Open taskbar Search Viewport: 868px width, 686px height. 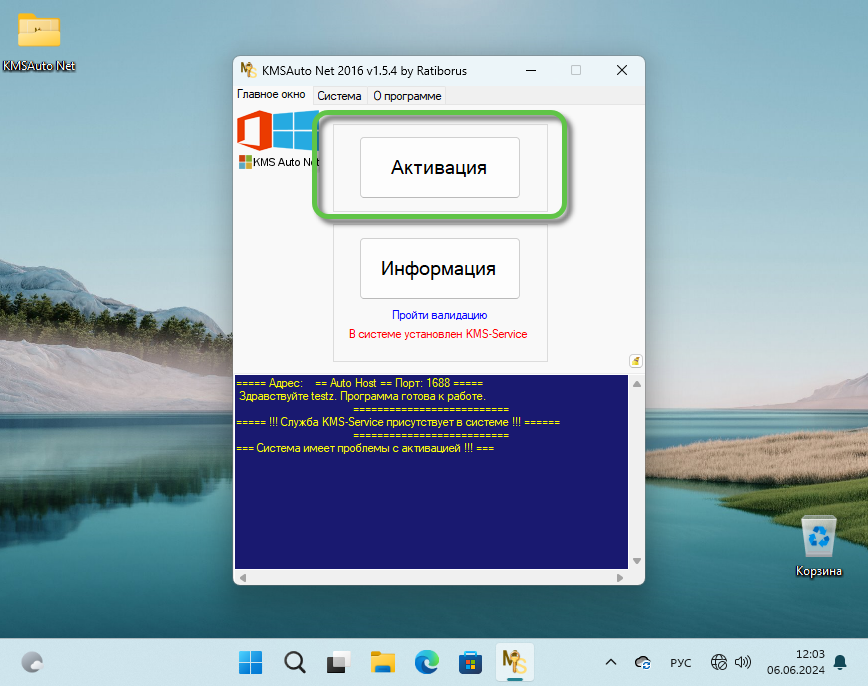294,662
